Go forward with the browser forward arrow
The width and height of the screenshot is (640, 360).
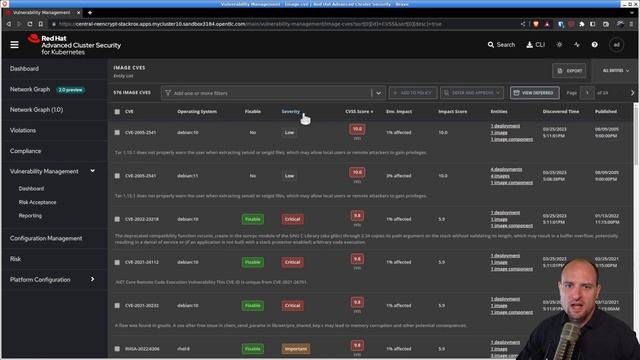19,24
